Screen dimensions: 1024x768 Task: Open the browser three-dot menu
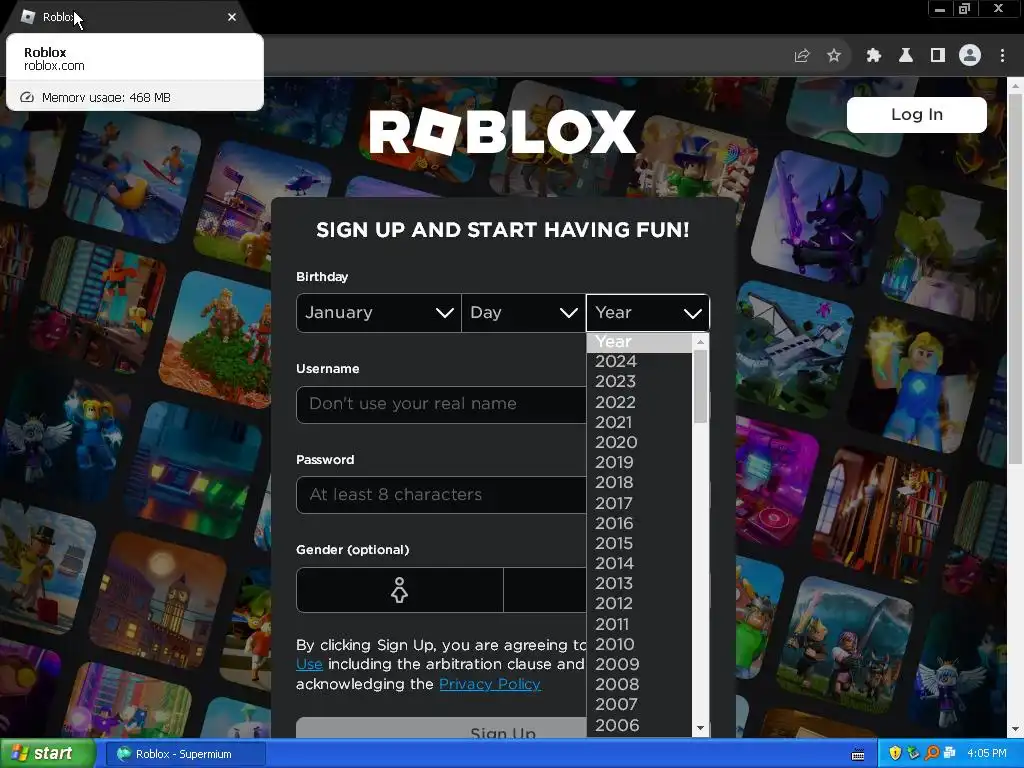(x=1002, y=56)
